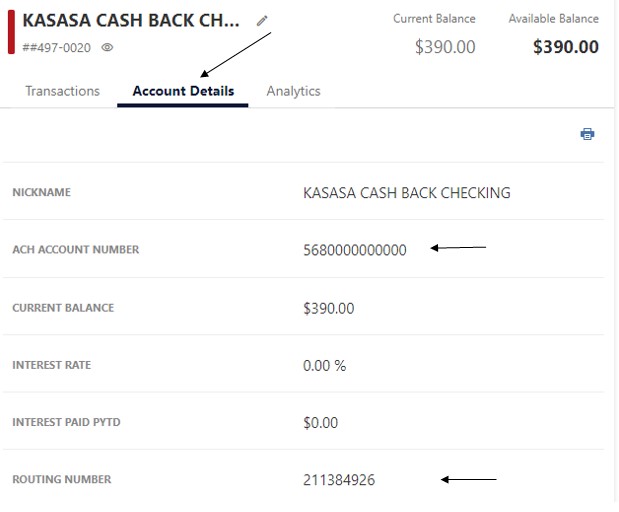This screenshot has width=619, height=512.
Task: Click the ROUTING NUMBER field label
Action: pyautogui.click(x=62, y=480)
